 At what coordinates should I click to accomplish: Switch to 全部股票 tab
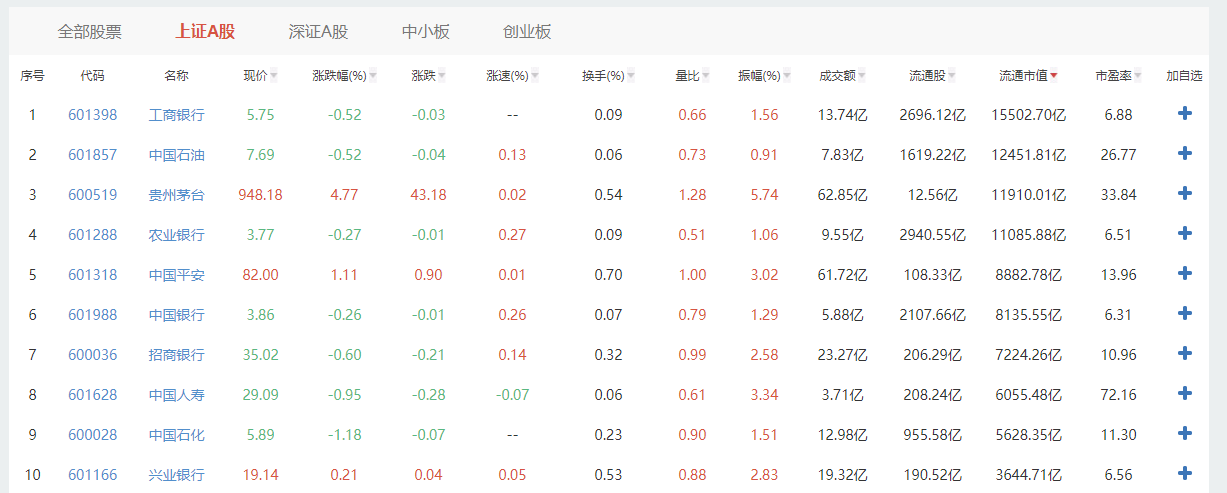click(90, 32)
